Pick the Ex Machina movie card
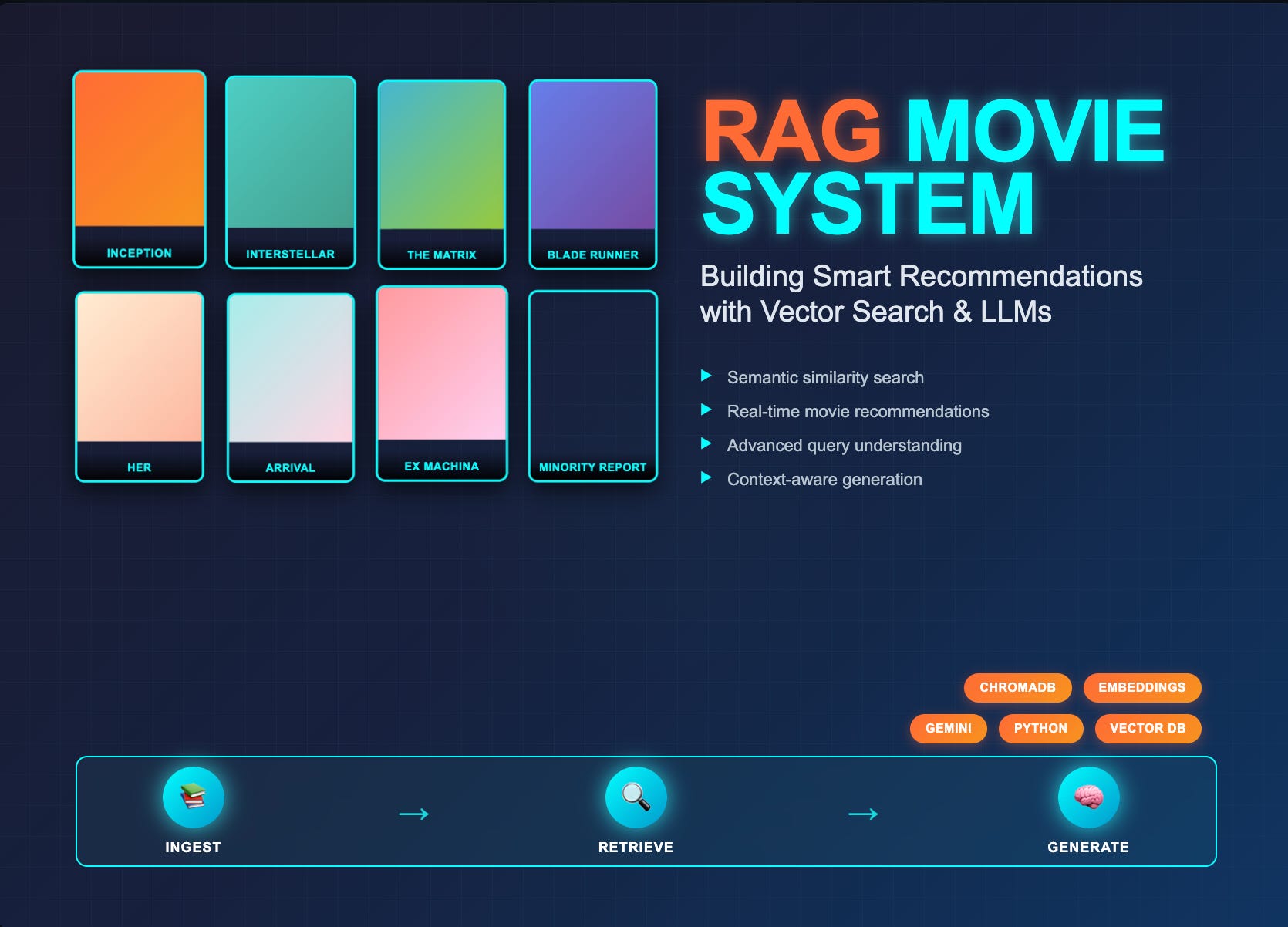This screenshot has width=1288, height=927. pyautogui.click(x=442, y=383)
